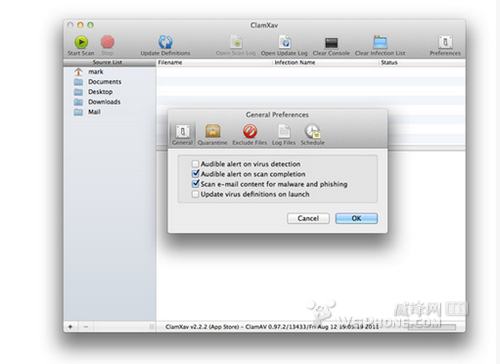Screen dimensions: 500x364
Task: Enable audible alert on virus detection
Action: 195,164
